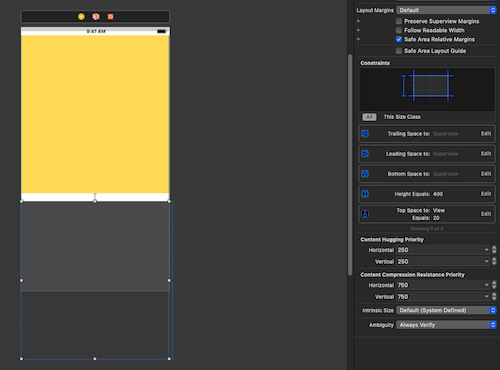Click Edit on Height Equals constraint
Viewport: 500px width, 370px height.
(x=486, y=194)
